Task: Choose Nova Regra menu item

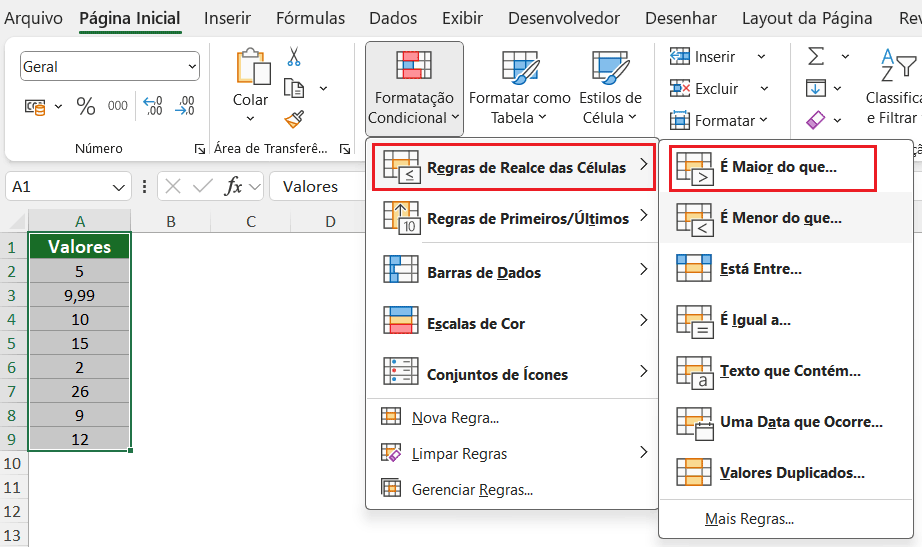Action: (x=512, y=418)
